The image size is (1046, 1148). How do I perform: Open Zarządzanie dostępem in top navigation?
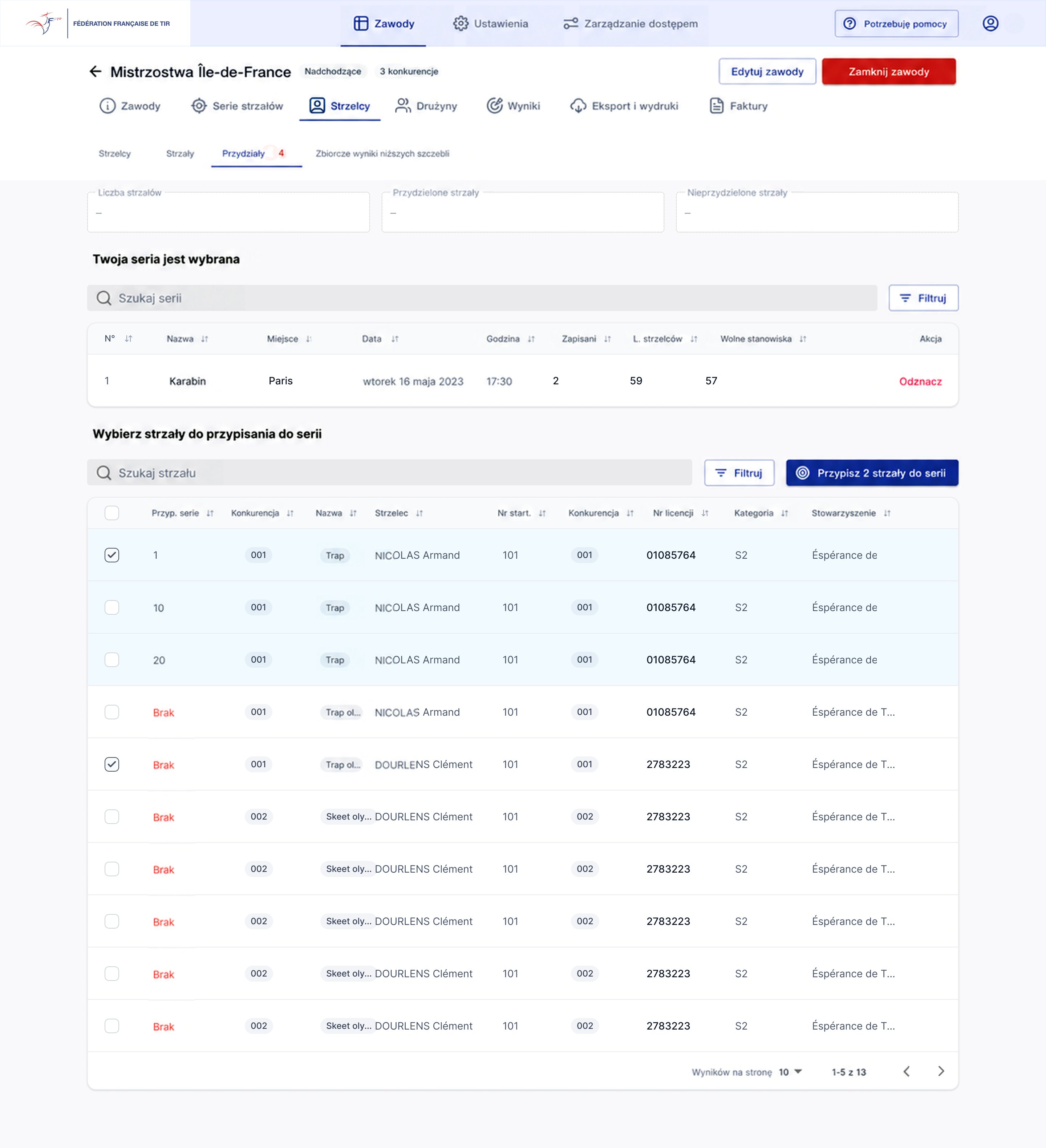tap(631, 23)
